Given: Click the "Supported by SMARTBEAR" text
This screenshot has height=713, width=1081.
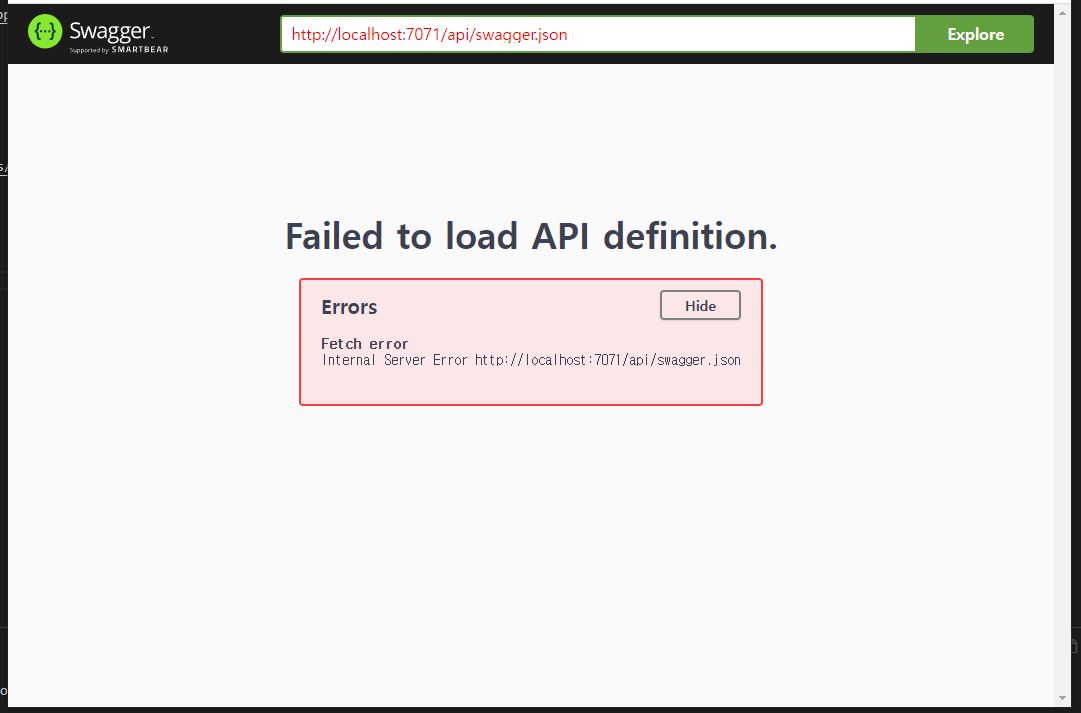Looking at the screenshot, I should click(119, 50).
